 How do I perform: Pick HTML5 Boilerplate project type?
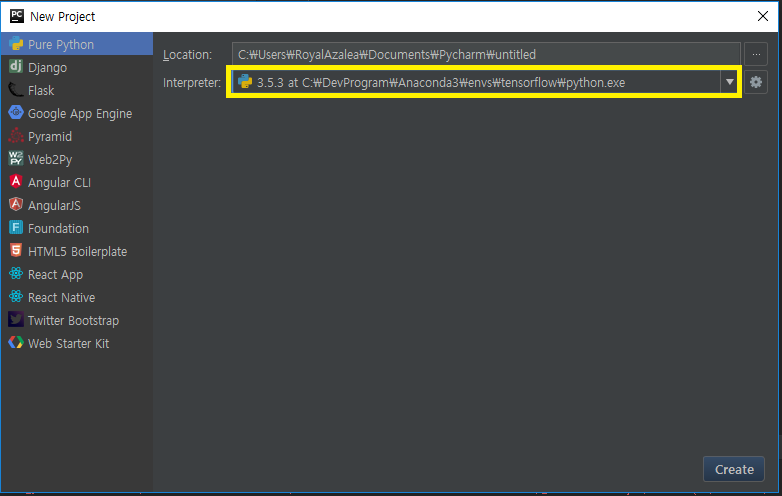(77, 251)
